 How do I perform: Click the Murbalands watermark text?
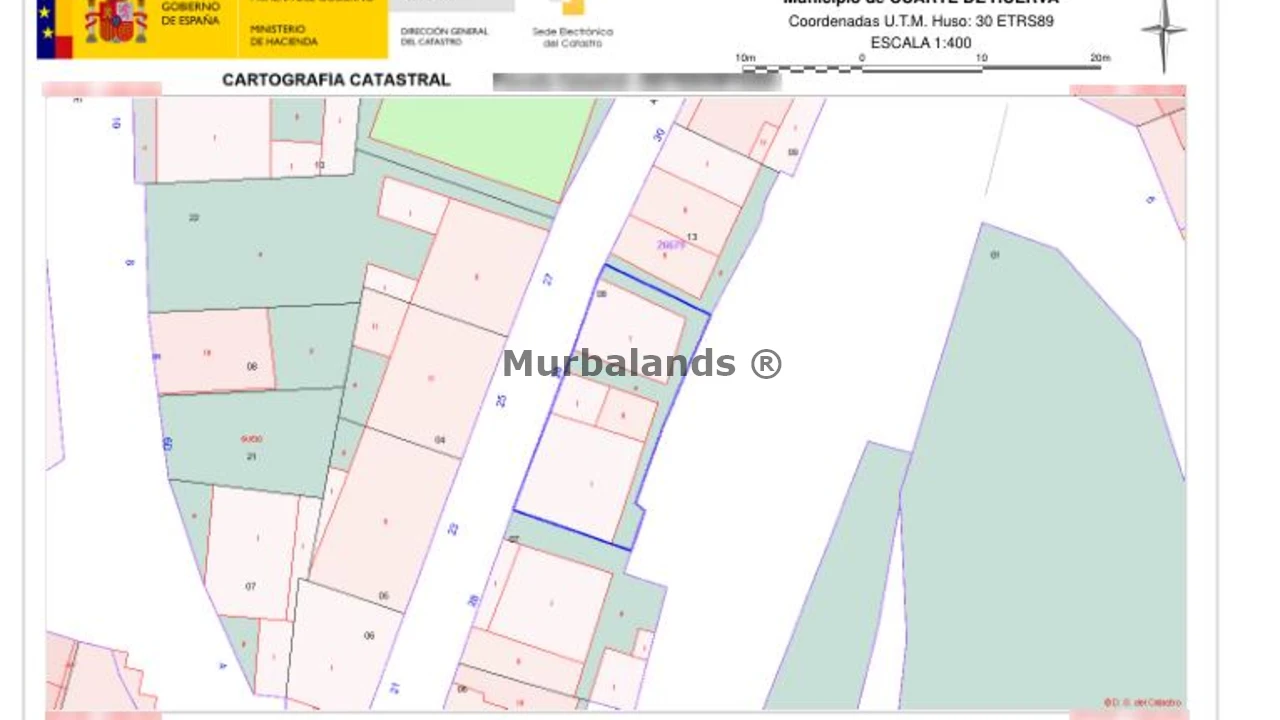[641, 363]
